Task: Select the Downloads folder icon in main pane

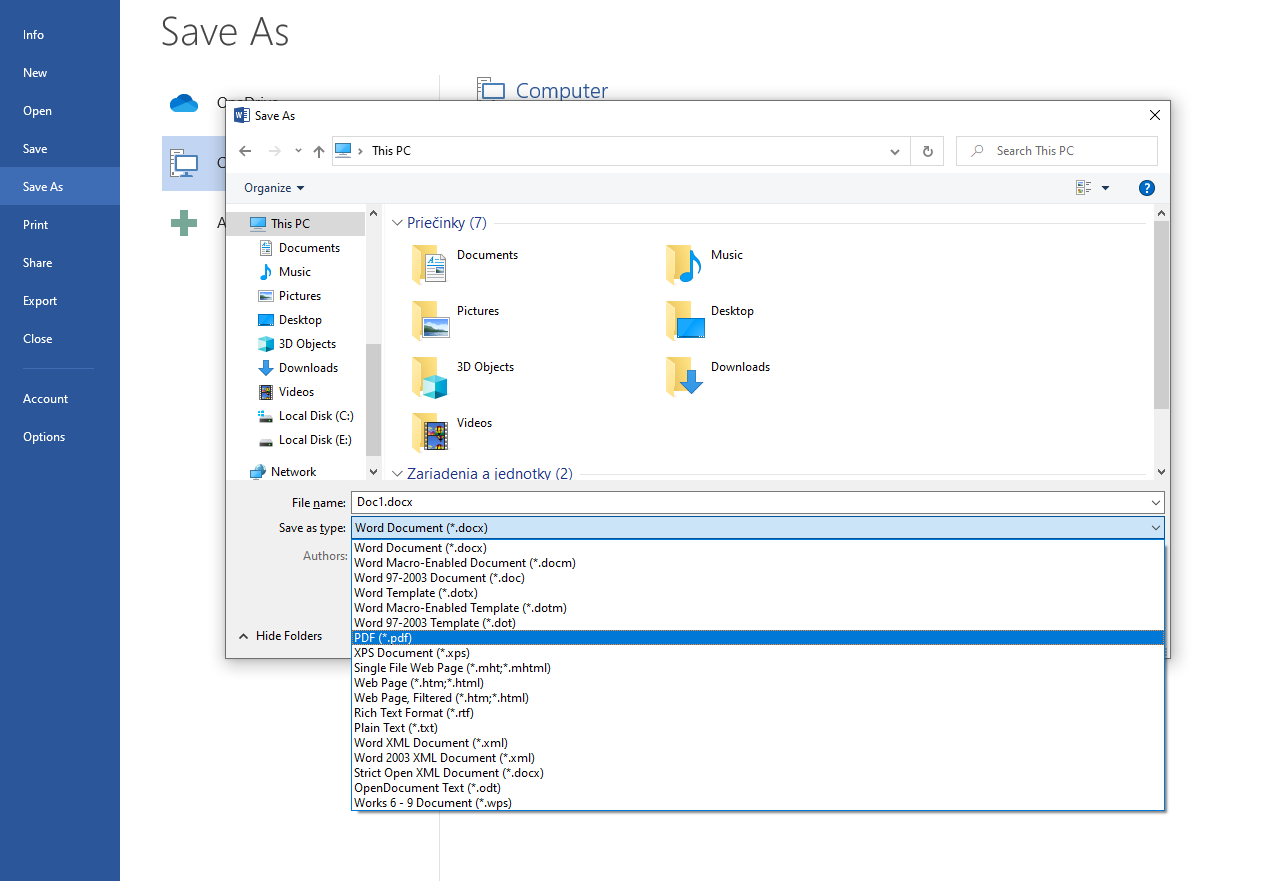Action: click(684, 376)
